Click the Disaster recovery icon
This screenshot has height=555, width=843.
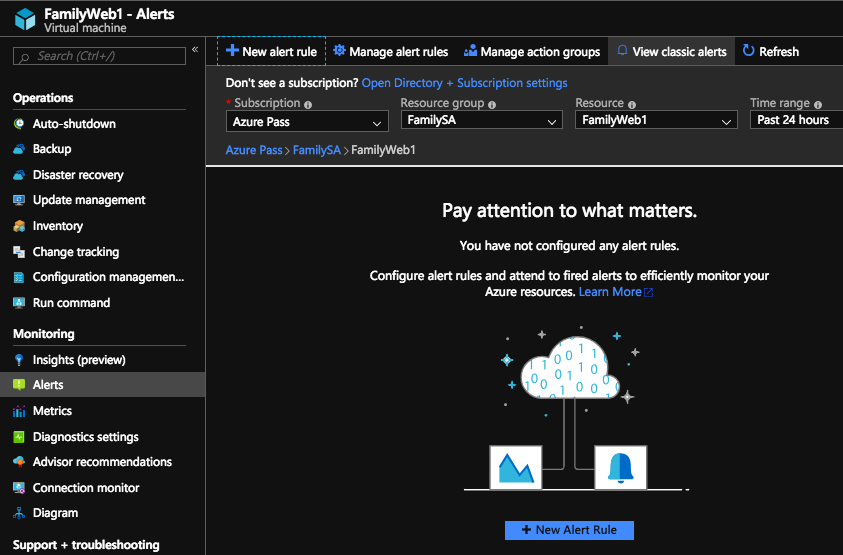pyautogui.click(x=19, y=175)
